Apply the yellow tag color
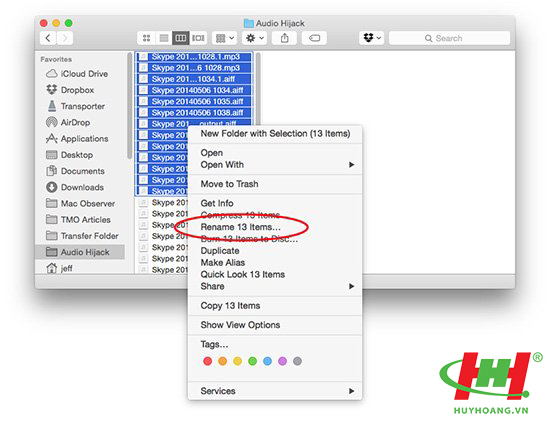Screen dimensions: 550x421 [x=237, y=361]
